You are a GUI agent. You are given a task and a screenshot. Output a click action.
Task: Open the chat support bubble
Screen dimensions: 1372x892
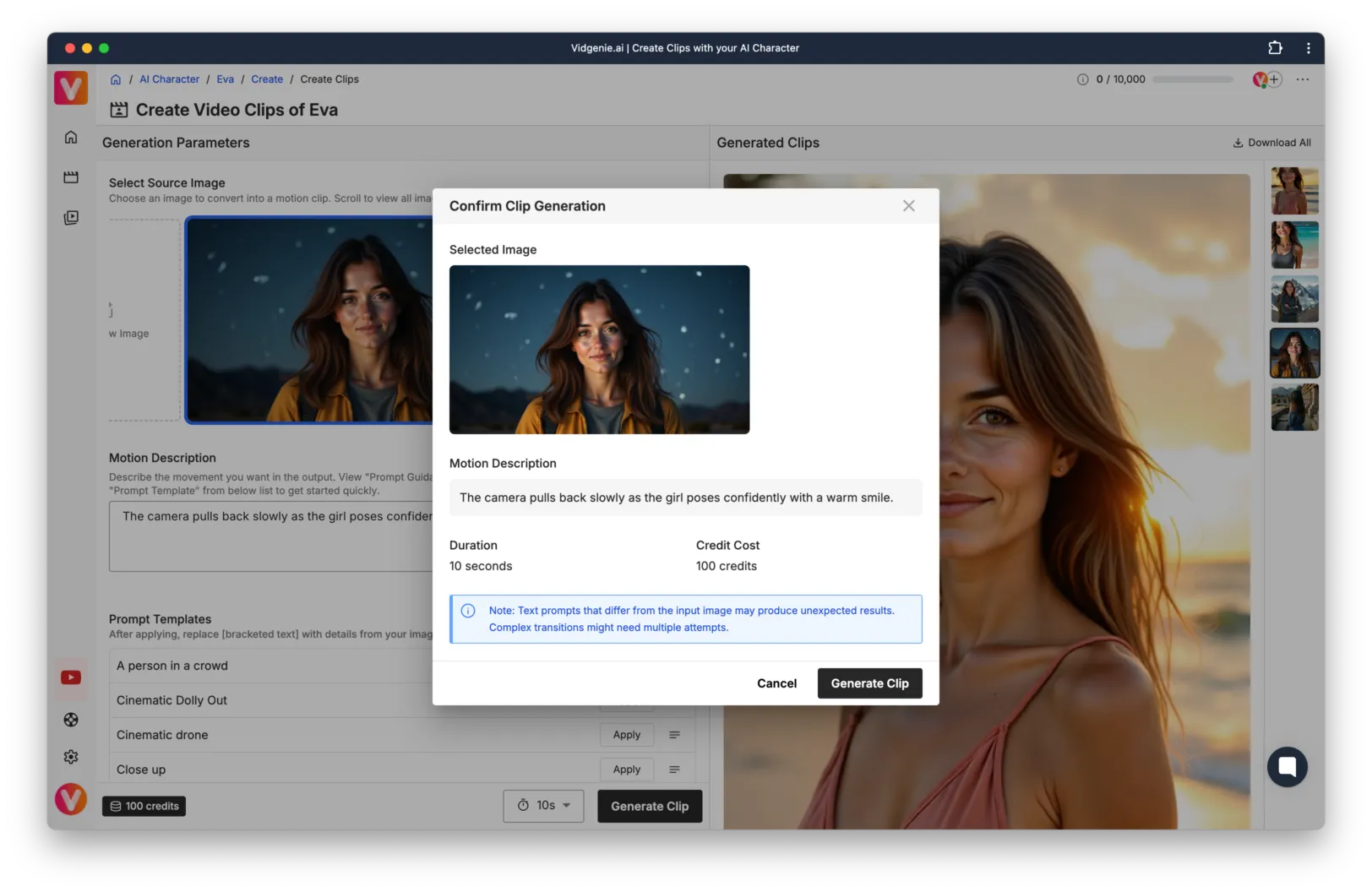coord(1287,767)
